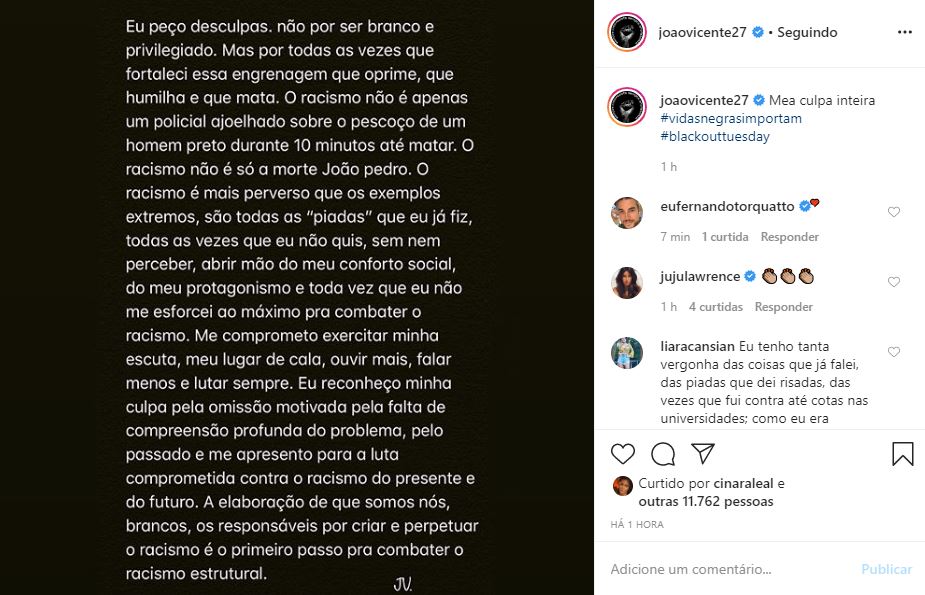Screen dimensions: 925x595
Task: Open the #blackouttuesday hashtag
Action: coord(715,136)
